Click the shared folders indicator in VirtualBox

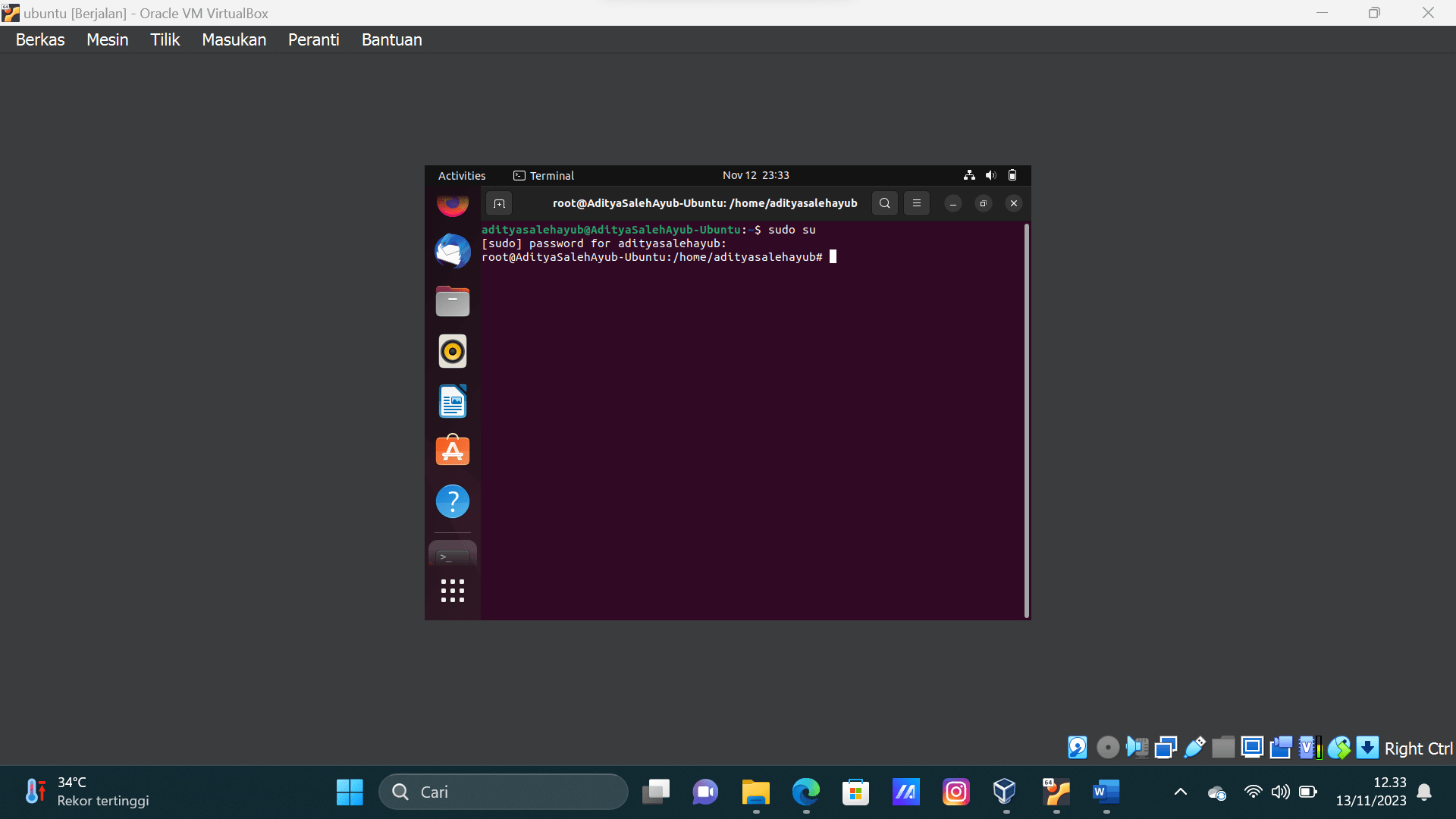[x=1223, y=748]
